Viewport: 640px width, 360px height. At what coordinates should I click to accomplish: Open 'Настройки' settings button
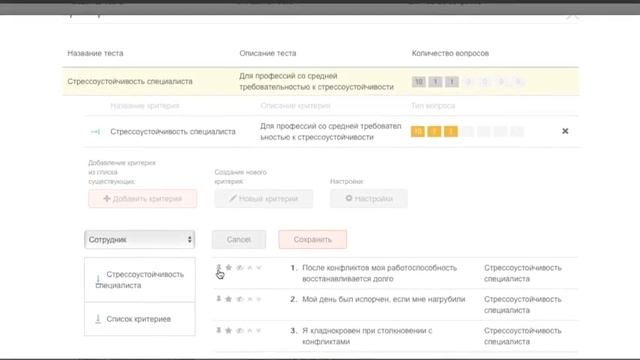click(369, 198)
